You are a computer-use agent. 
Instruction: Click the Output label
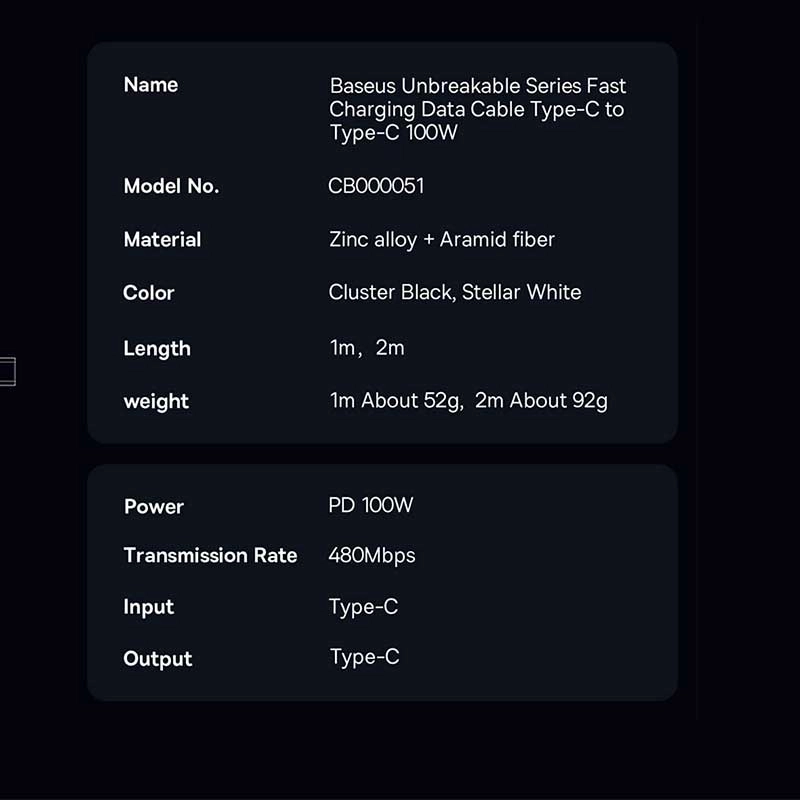pos(158,659)
